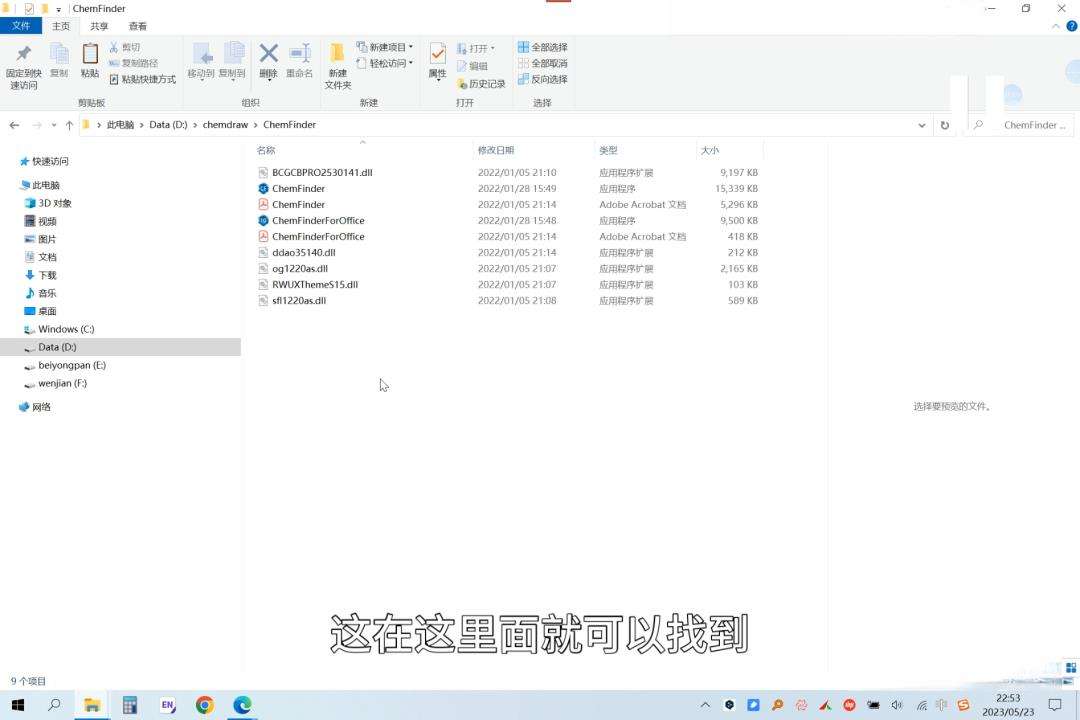This screenshot has width=1080, height=720.
Task: Open Calculator from the taskbar
Action: coord(129,705)
